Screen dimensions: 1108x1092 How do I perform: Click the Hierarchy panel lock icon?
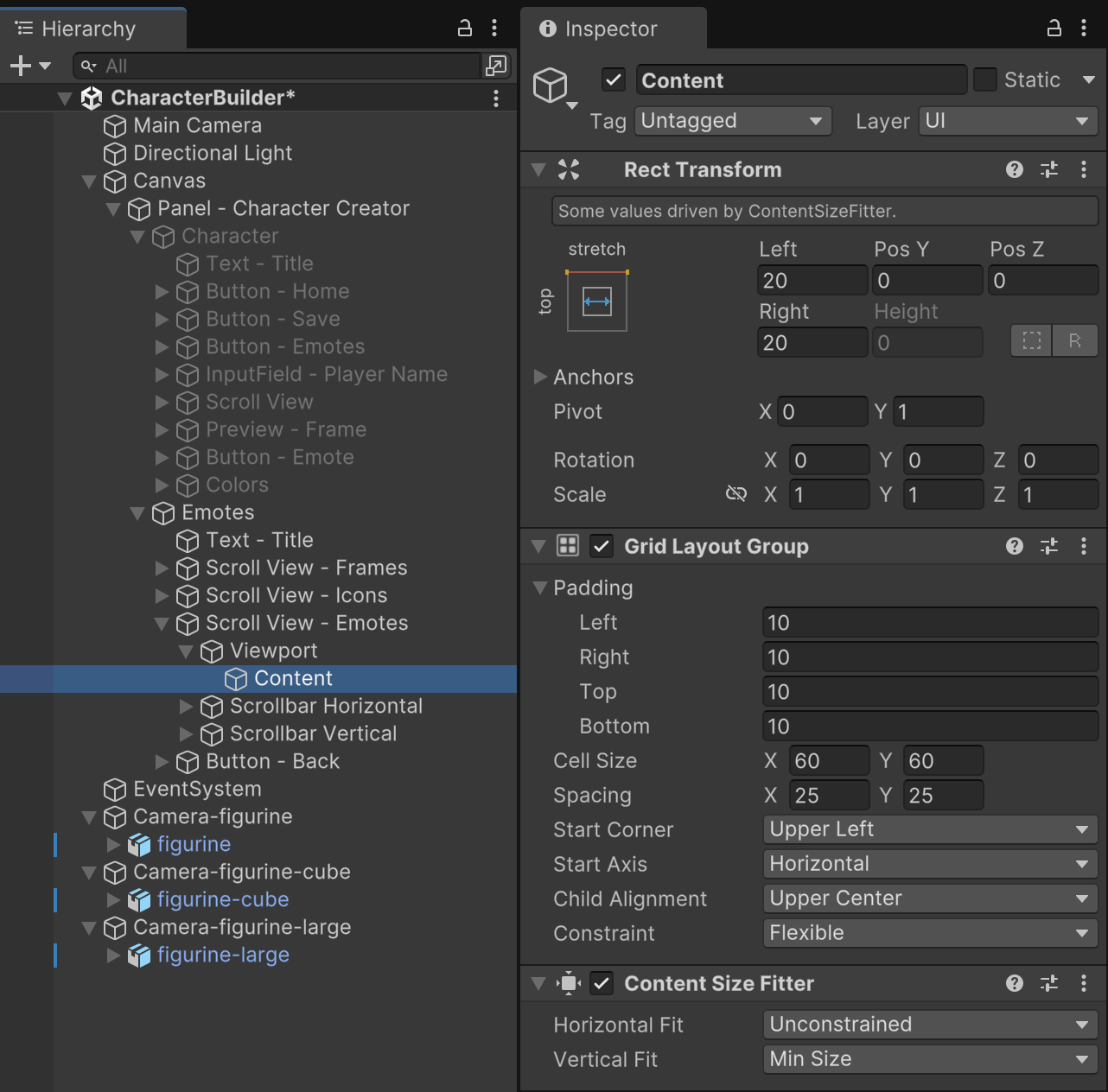[x=465, y=29]
